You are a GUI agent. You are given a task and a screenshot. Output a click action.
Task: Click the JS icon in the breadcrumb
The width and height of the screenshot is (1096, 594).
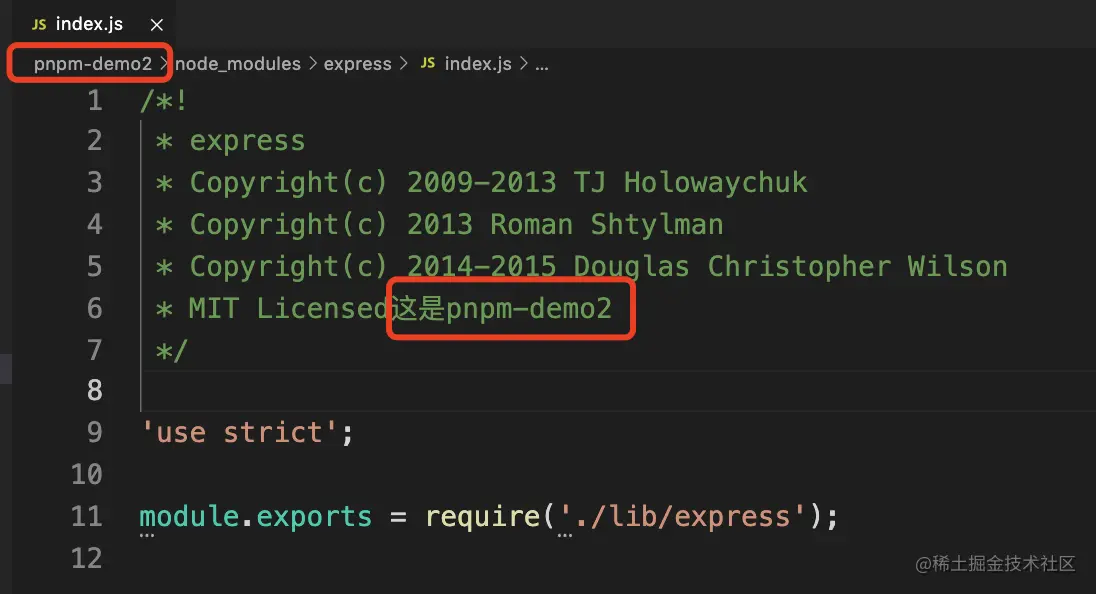(x=428, y=63)
